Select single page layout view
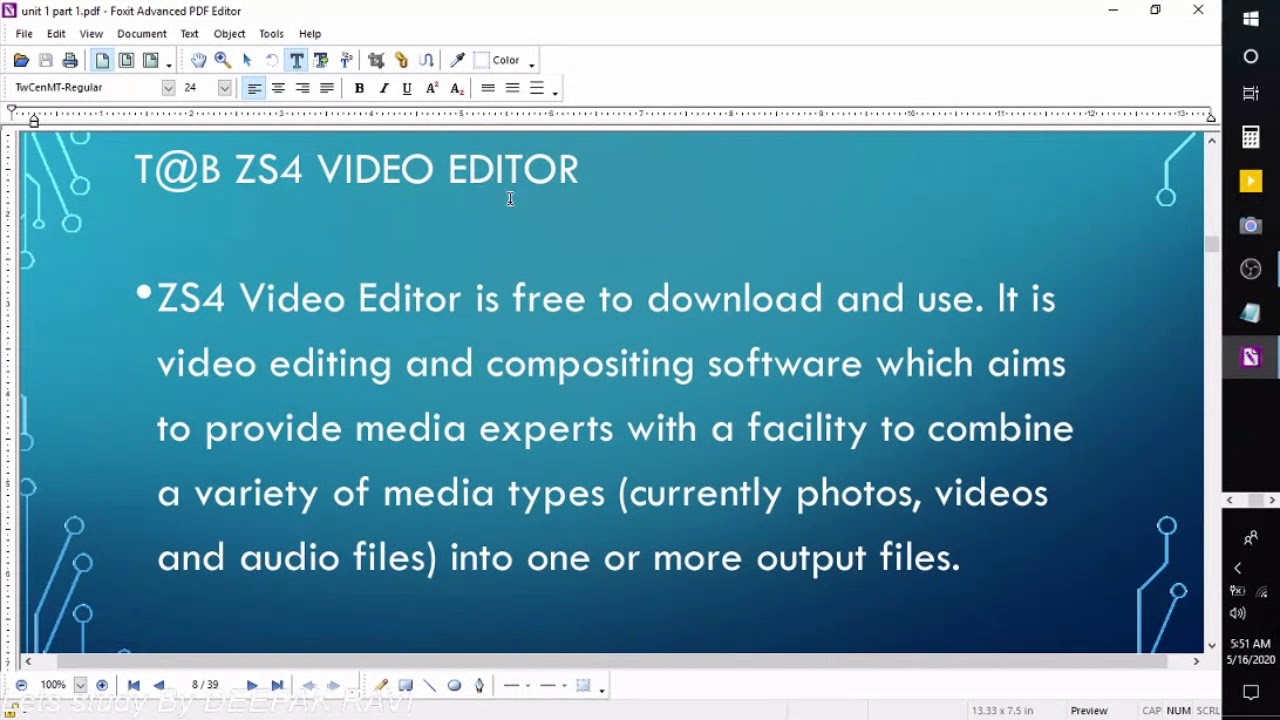 click(x=102, y=61)
